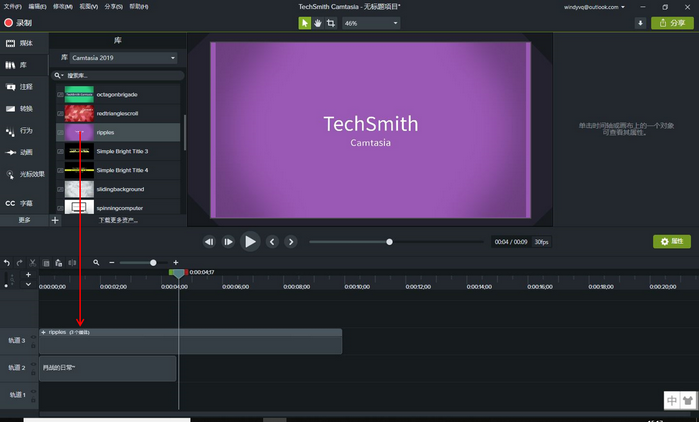Screen dimensions: 699x422
Task: Jump to next media clip
Action: click(x=291, y=242)
